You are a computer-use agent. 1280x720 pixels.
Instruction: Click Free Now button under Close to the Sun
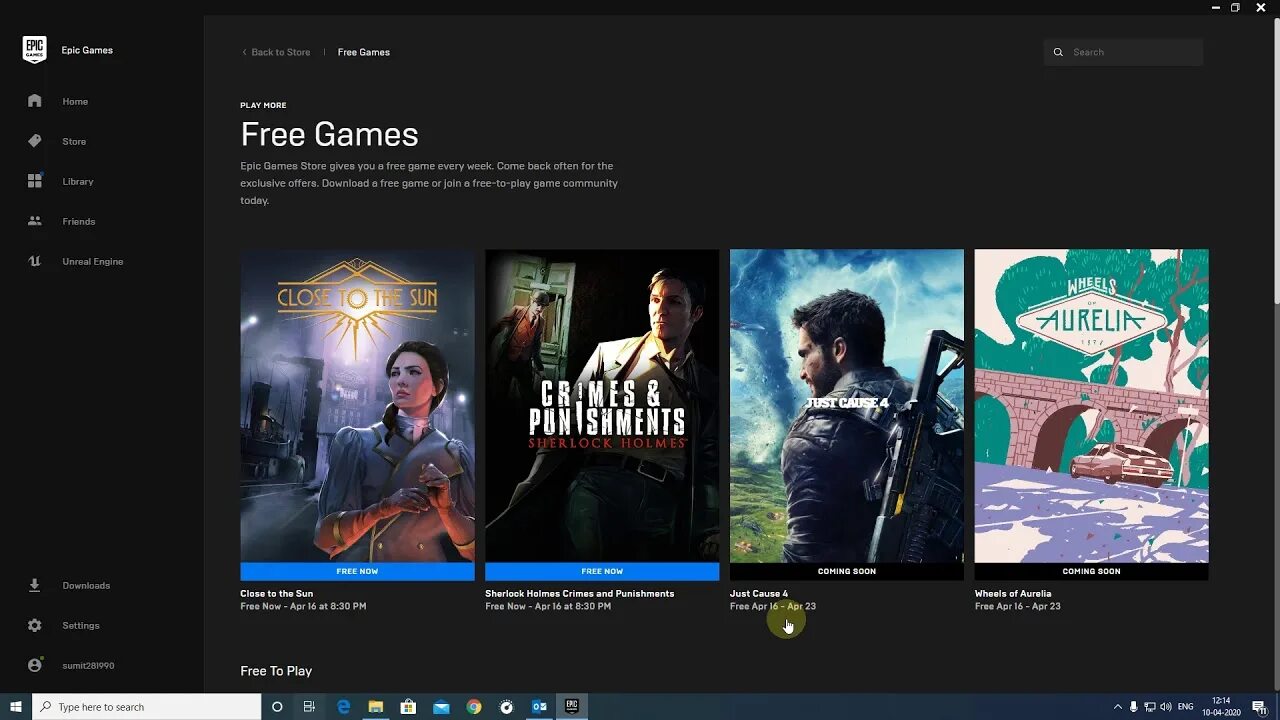click(357, 571)
